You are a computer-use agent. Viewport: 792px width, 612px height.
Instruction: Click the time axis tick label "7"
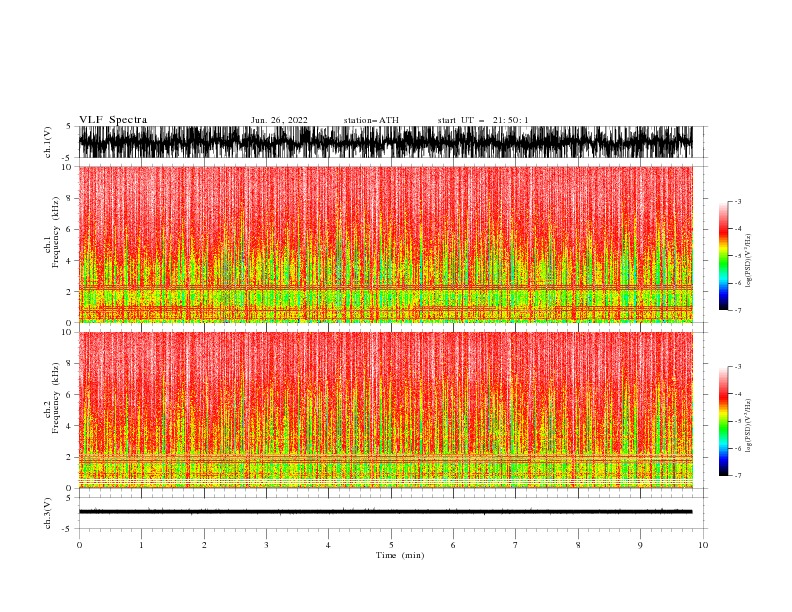[x=516, y=545]
